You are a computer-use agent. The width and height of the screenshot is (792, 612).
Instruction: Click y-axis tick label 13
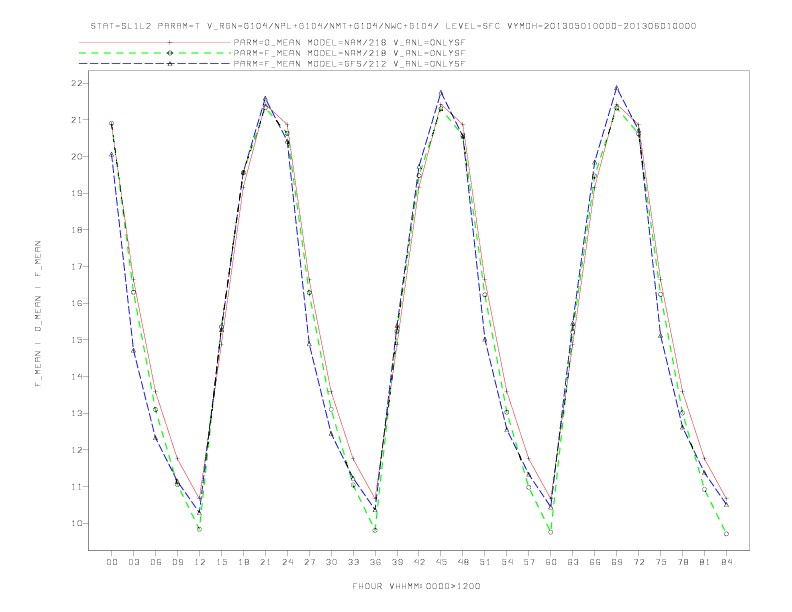[76, 413]
